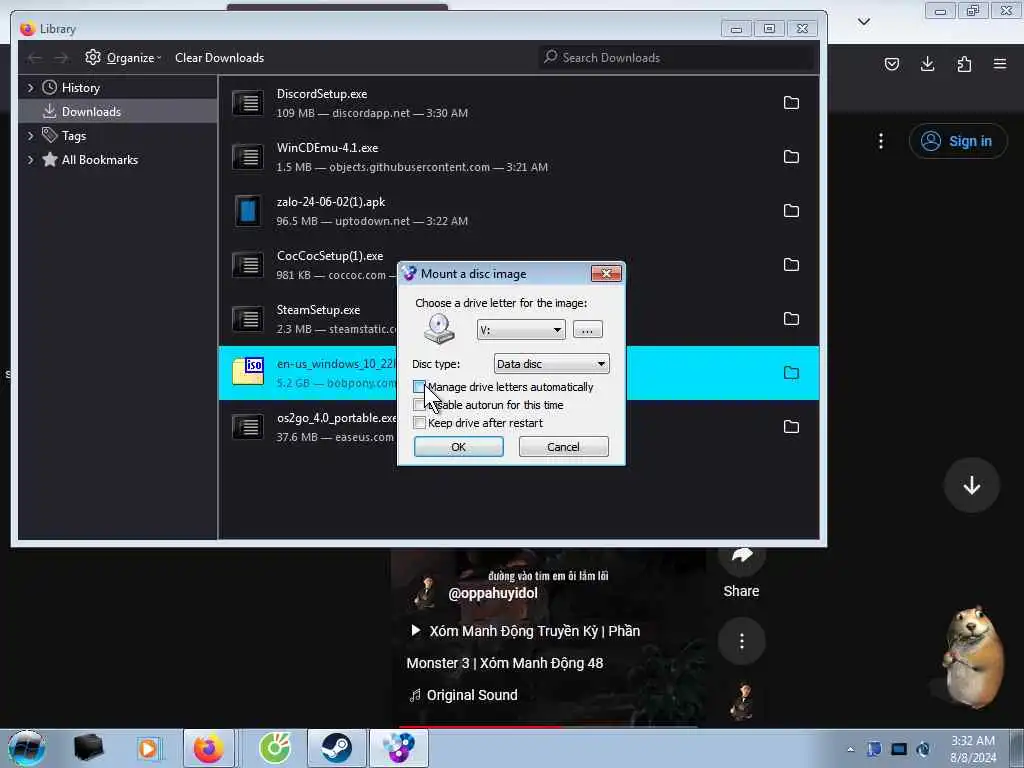Go forward in Library window

coord(61,58)
